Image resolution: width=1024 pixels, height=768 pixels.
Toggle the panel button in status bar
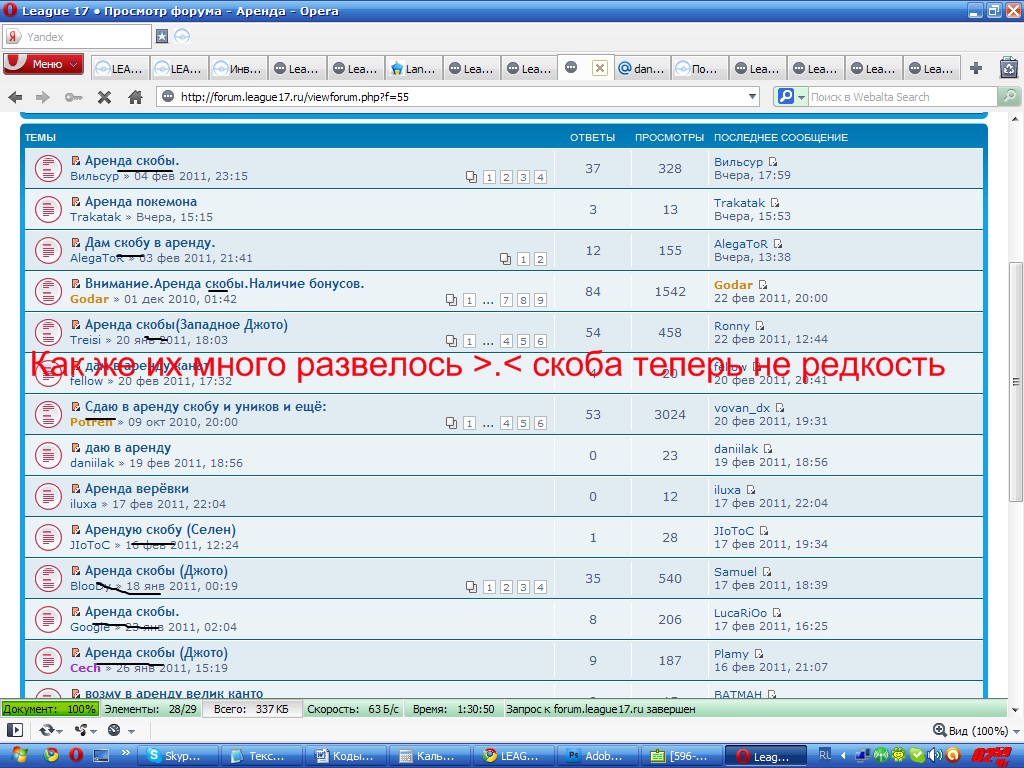pos(15,730)
